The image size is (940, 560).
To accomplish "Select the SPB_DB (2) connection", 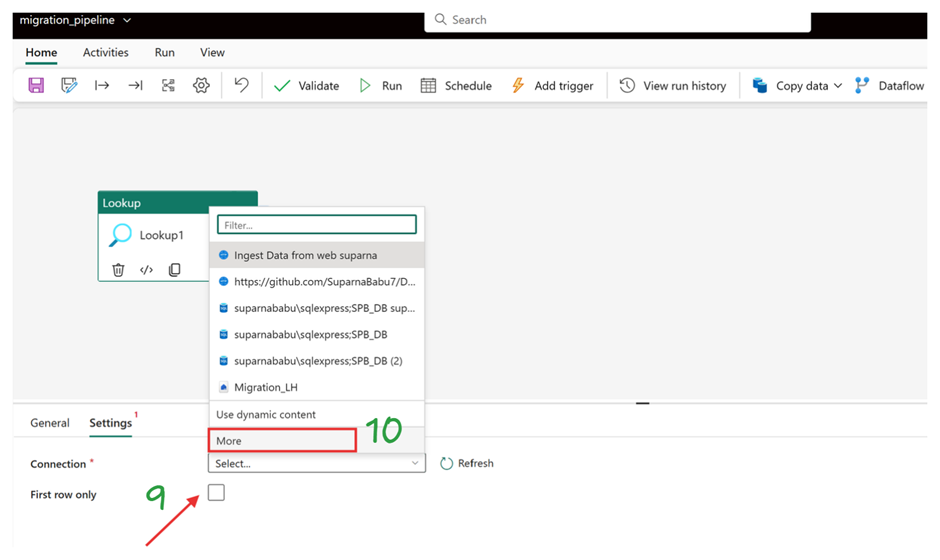I will 317,361.
